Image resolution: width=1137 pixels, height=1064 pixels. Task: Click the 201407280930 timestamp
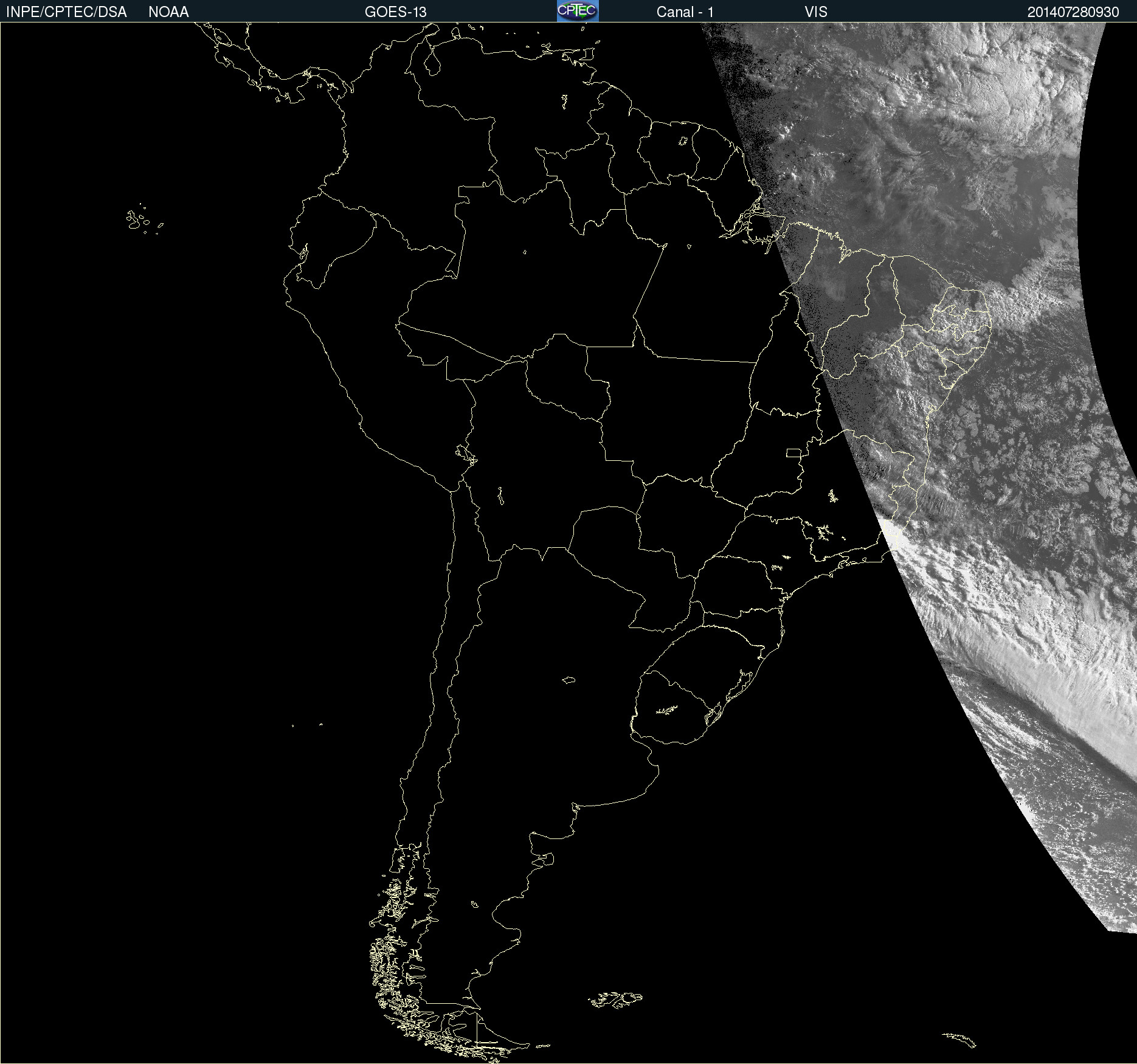tap(1073, 12)
